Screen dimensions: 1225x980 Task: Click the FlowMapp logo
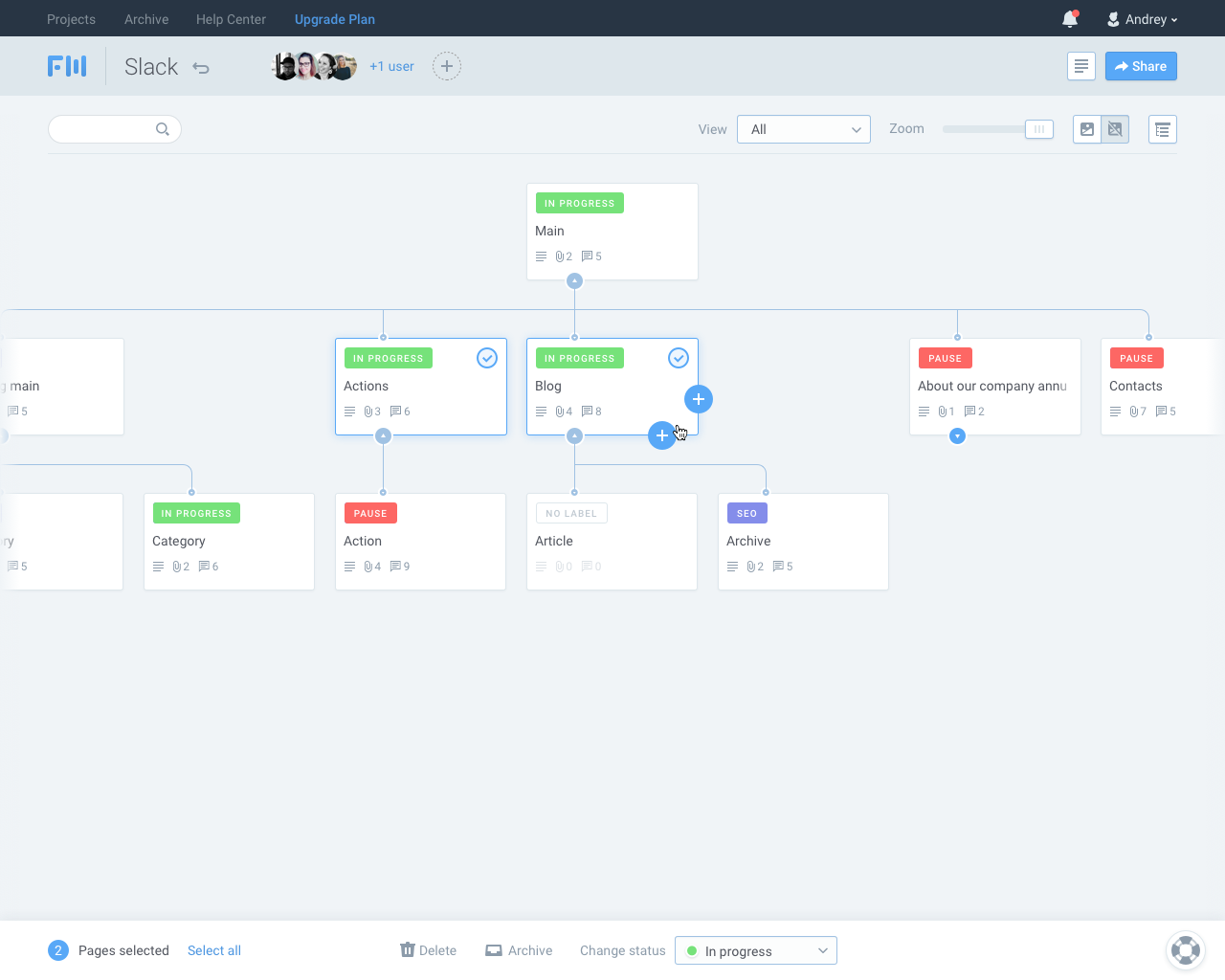67,66
